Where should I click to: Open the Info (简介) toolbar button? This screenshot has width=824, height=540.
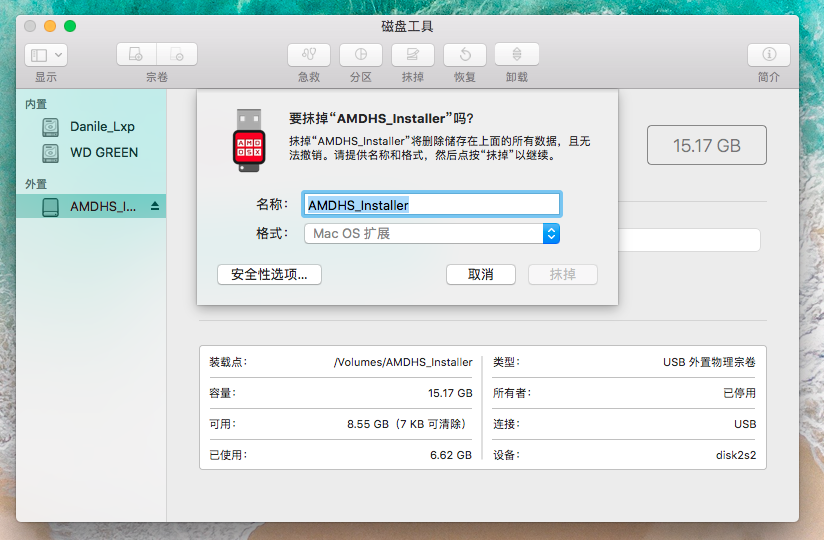(769, 55)
